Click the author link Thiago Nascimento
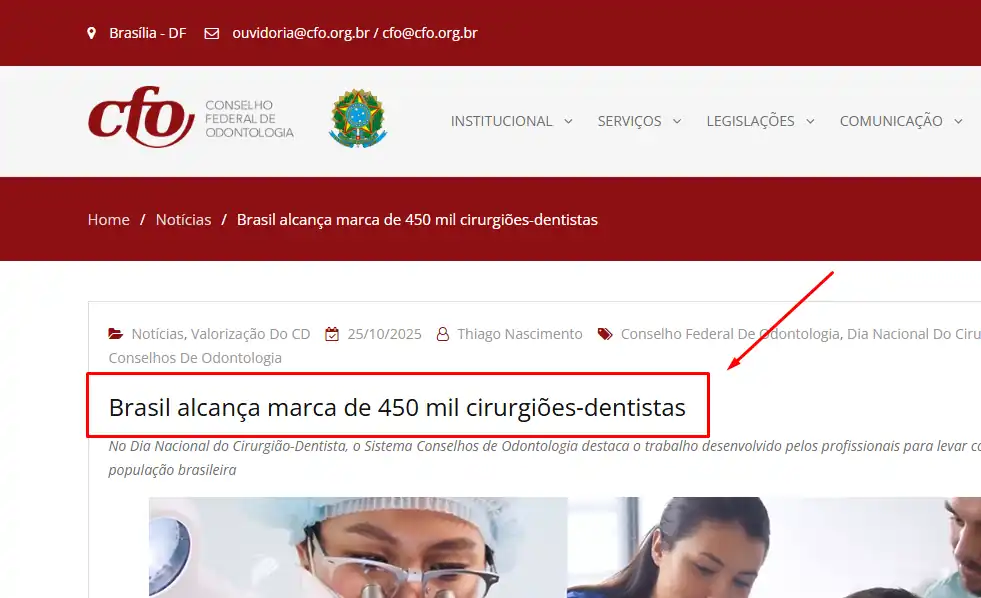Screen dimensions: 981x598 click(520, 334)
